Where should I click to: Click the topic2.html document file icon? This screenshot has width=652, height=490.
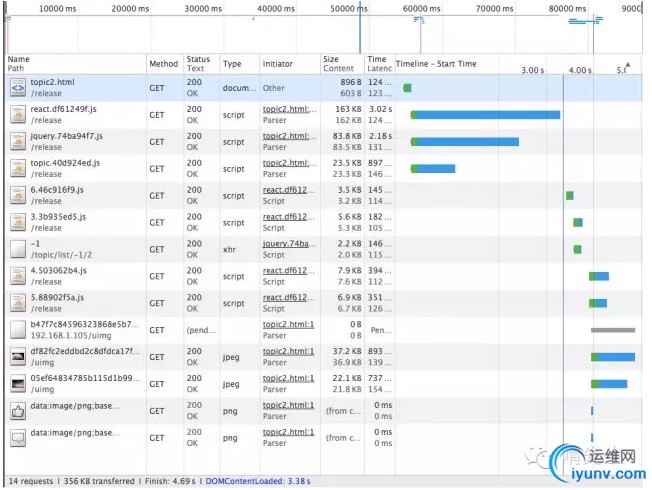point(18,88)
